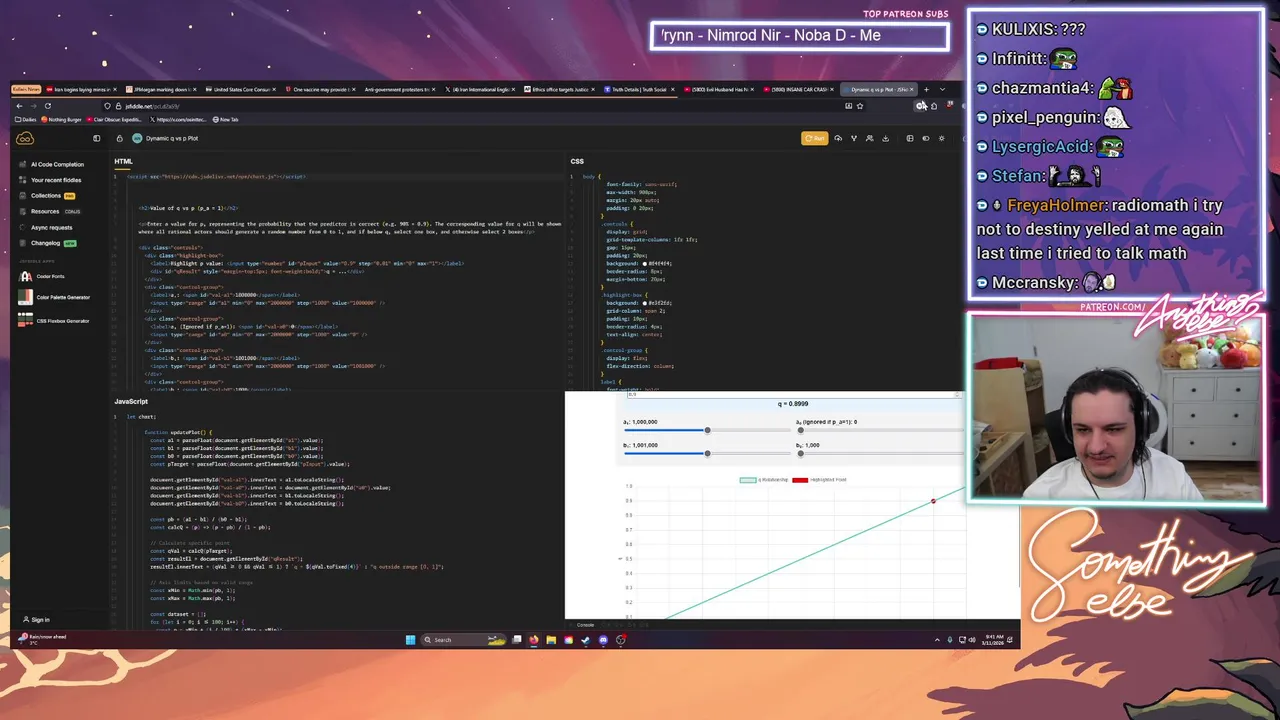The height and width of the screenshot is (720, 1280).
Task: Click the JSFiddle cloud logo
Action: 25,138
